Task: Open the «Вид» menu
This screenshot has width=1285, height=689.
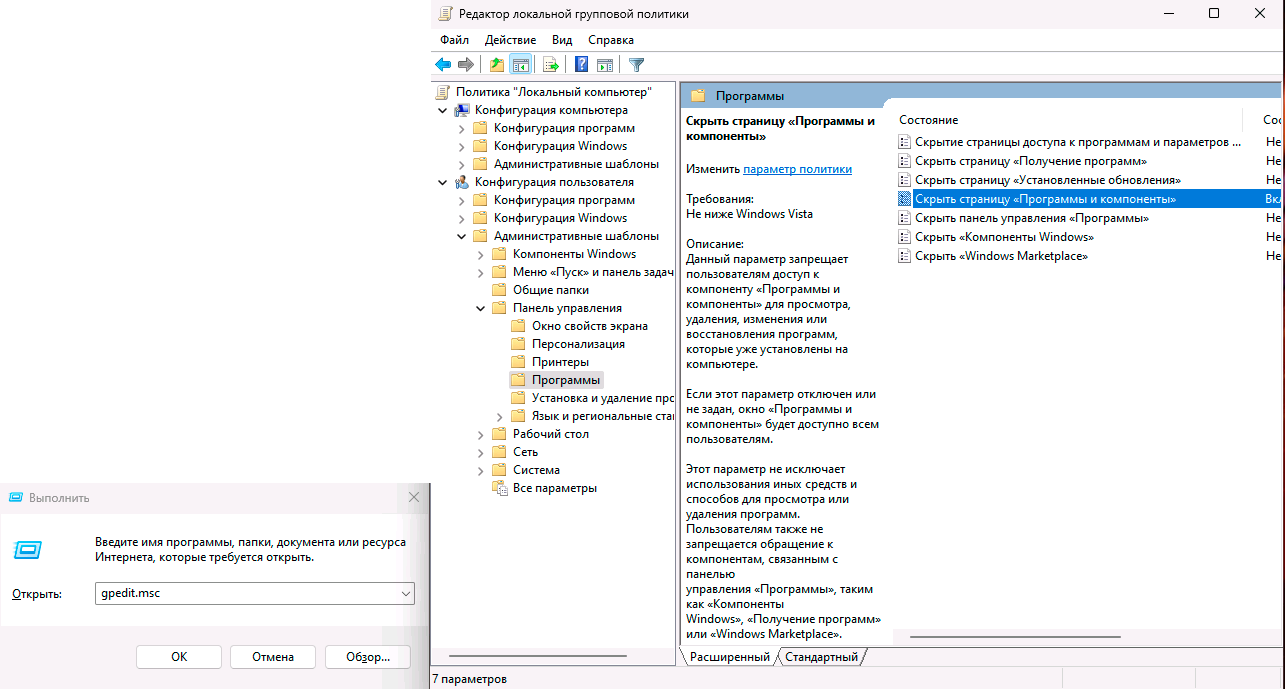Action: pos(562,40)
